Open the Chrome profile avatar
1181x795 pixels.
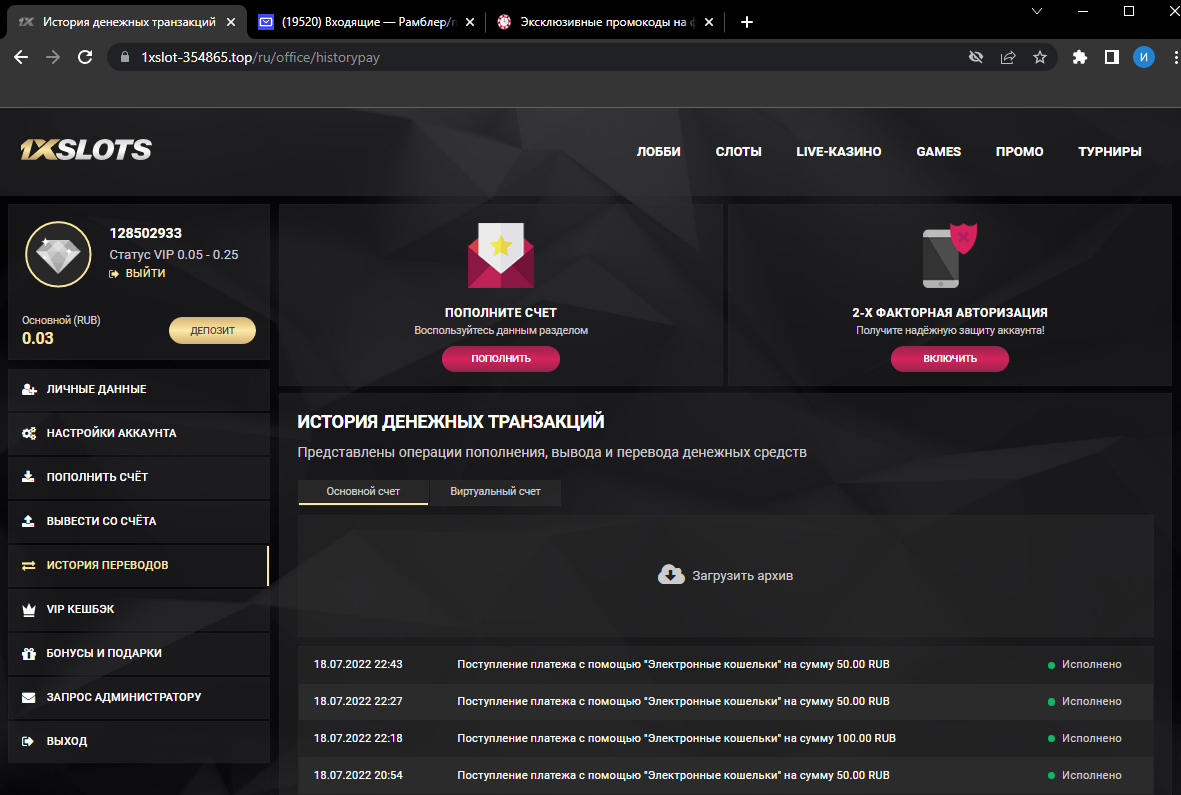click(1144, 57)
